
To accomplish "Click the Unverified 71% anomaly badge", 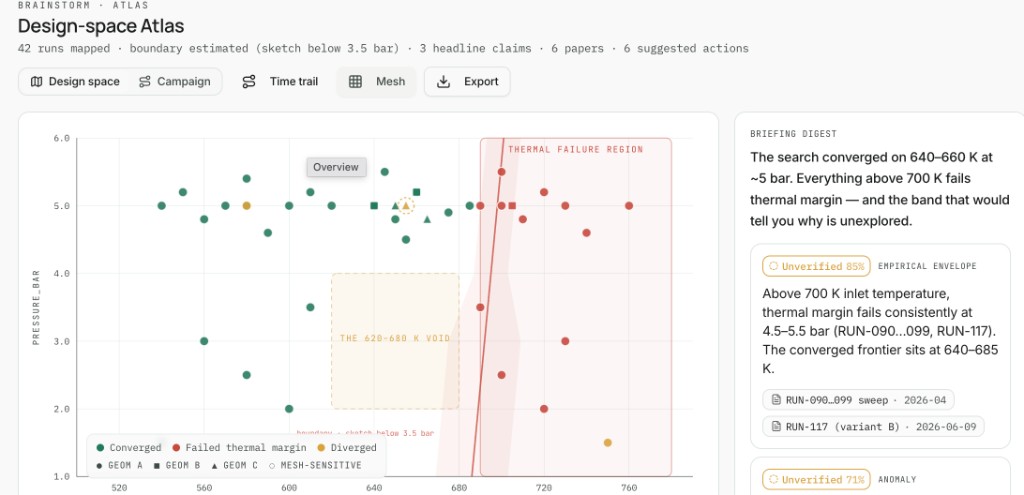I will coord(816,480).
